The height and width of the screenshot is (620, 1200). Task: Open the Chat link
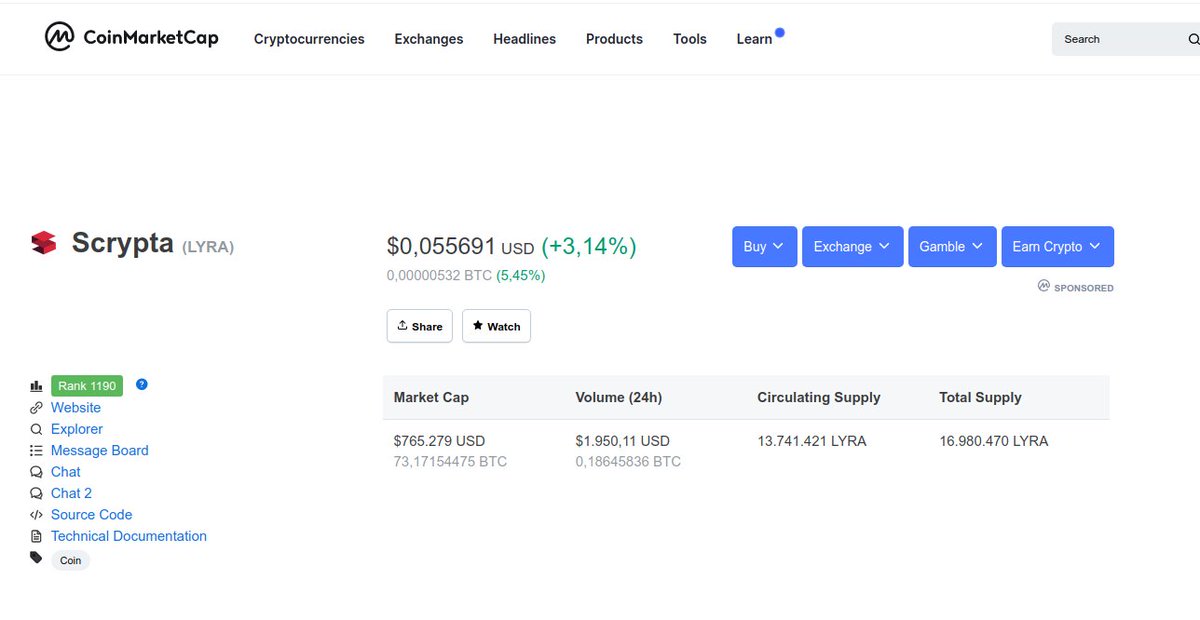tap(66, 472)
